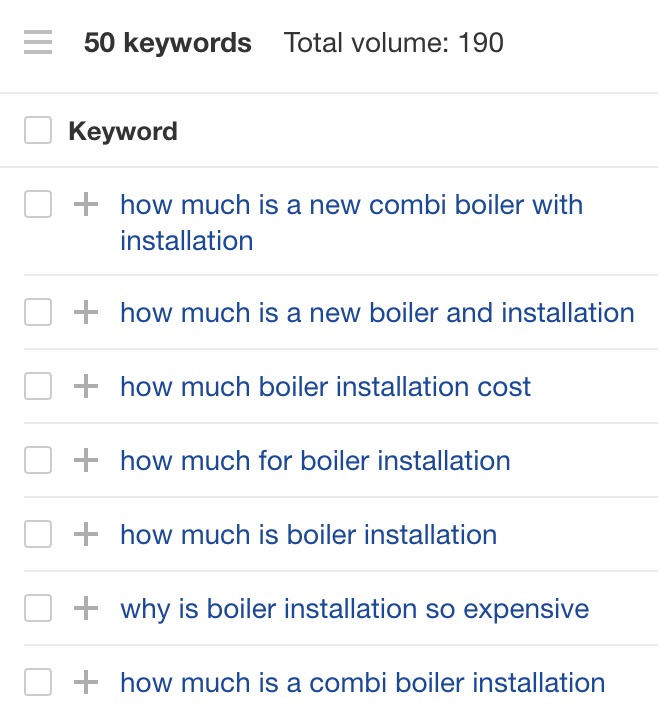The height and width of the screenshot is (714, 658).
Task: Click "how much is boiler installation" keyword link
Action: click(x=308, y=535)
